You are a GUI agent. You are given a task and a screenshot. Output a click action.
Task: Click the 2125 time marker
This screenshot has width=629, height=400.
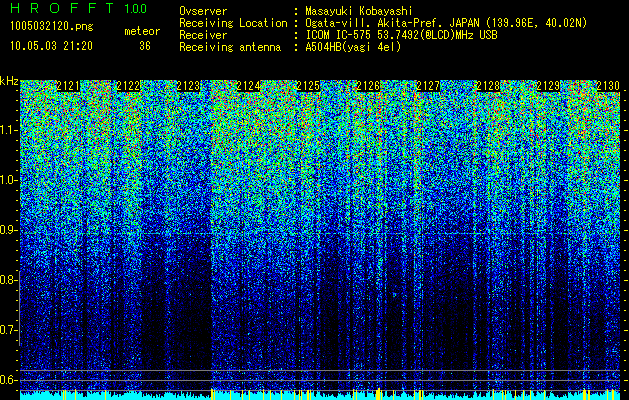[x=308, y=86]
